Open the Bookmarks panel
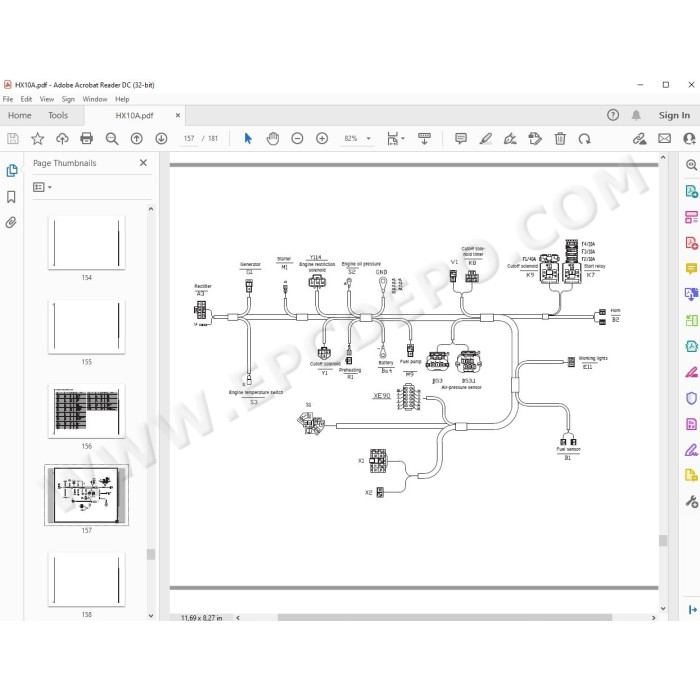This screenshot has height=700, width=700. pos(12,197)
